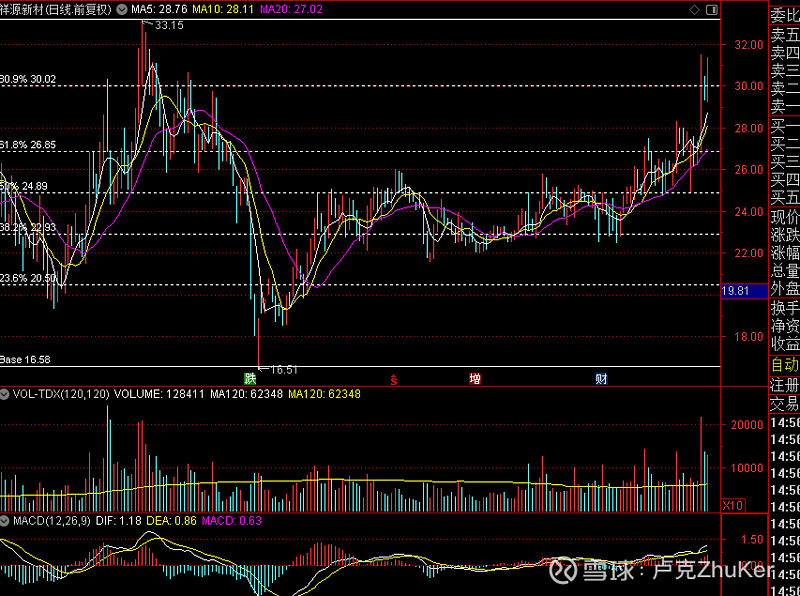Click magenta MACD: 0.63 value
Screen dimensions: 800x596
coord(232,521)
